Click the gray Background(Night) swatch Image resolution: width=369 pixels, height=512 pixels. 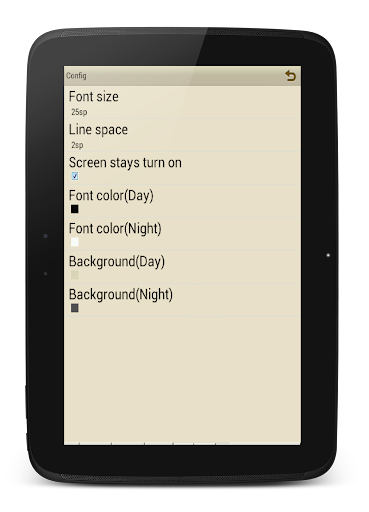pos(75,308)
